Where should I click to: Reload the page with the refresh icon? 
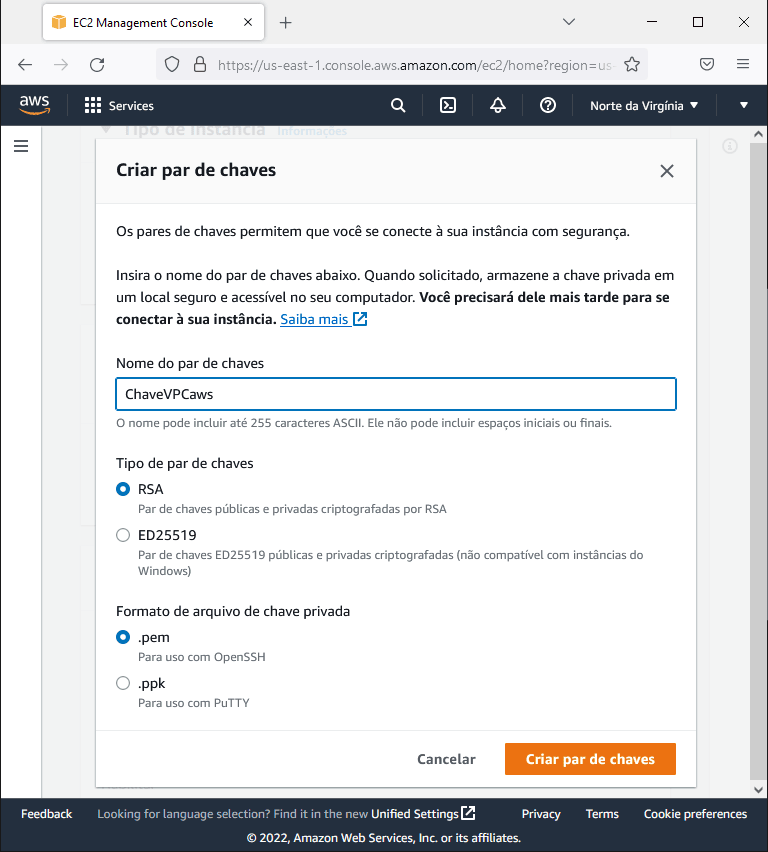tap(97, 65)
